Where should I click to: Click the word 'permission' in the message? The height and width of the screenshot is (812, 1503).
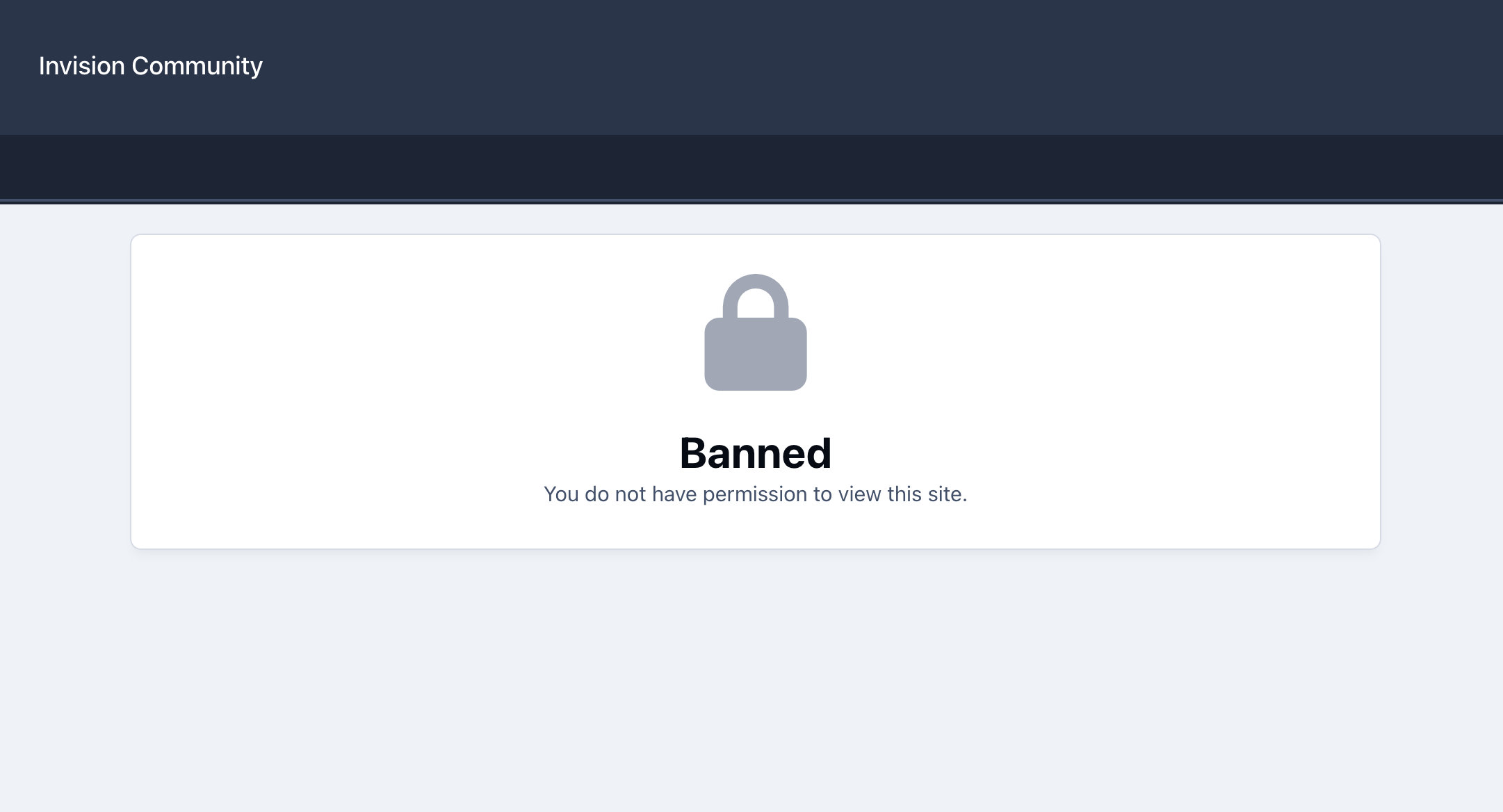tap(755, 494)
